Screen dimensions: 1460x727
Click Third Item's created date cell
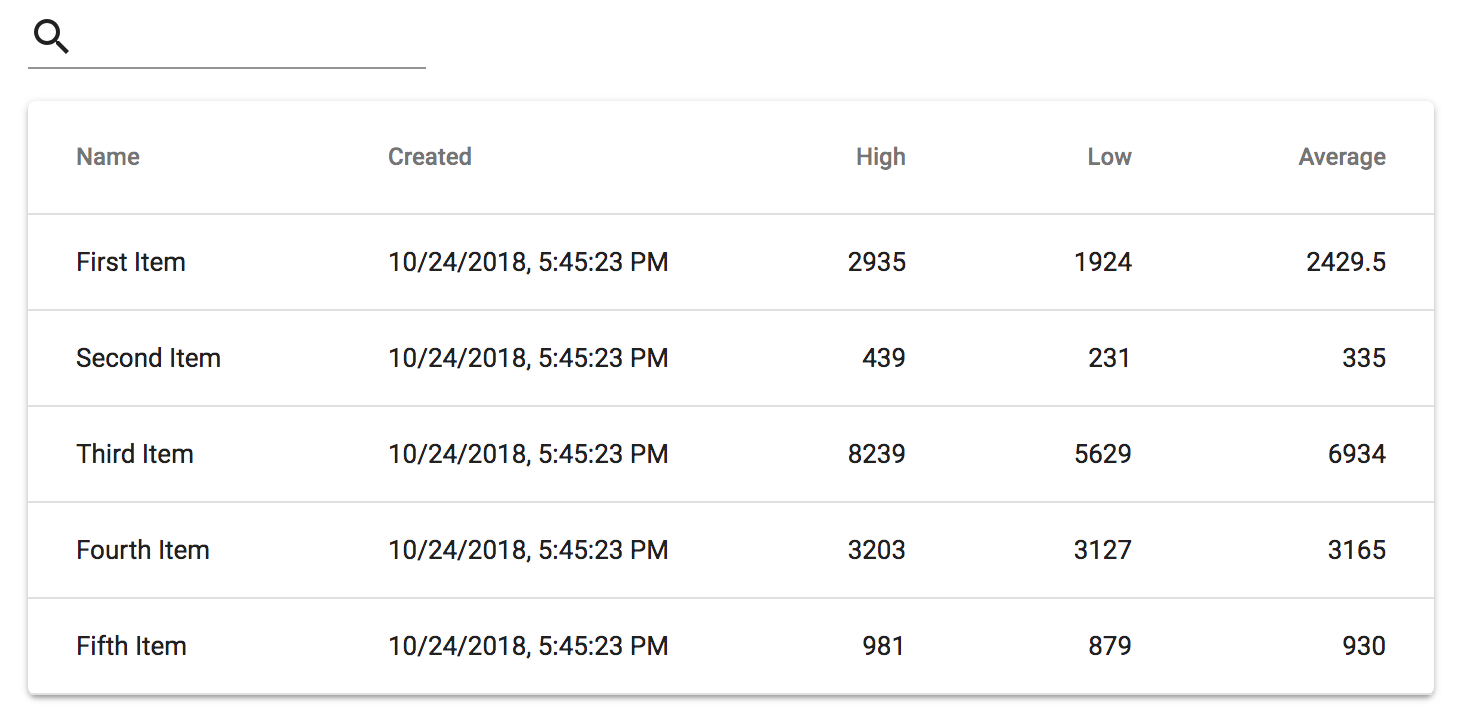click(x=528, y=454)
